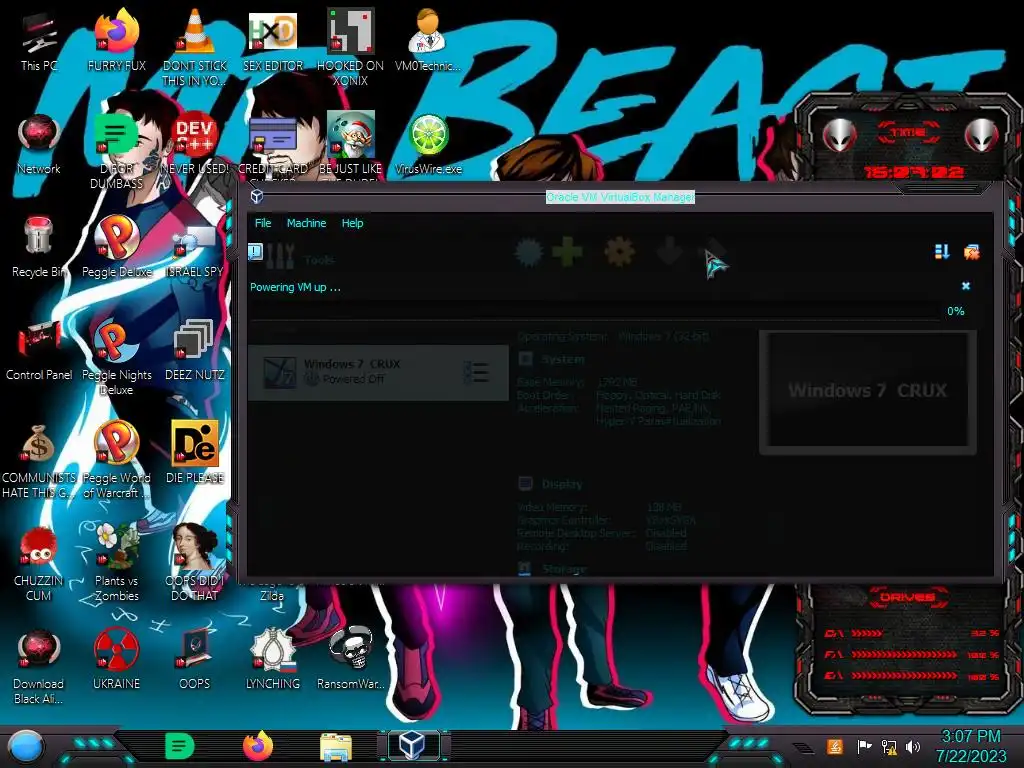Viewport: 1024px width, 768px height.
Task: Click the taskbar clock showing 3:07 PM
Action: coord(970,746)
